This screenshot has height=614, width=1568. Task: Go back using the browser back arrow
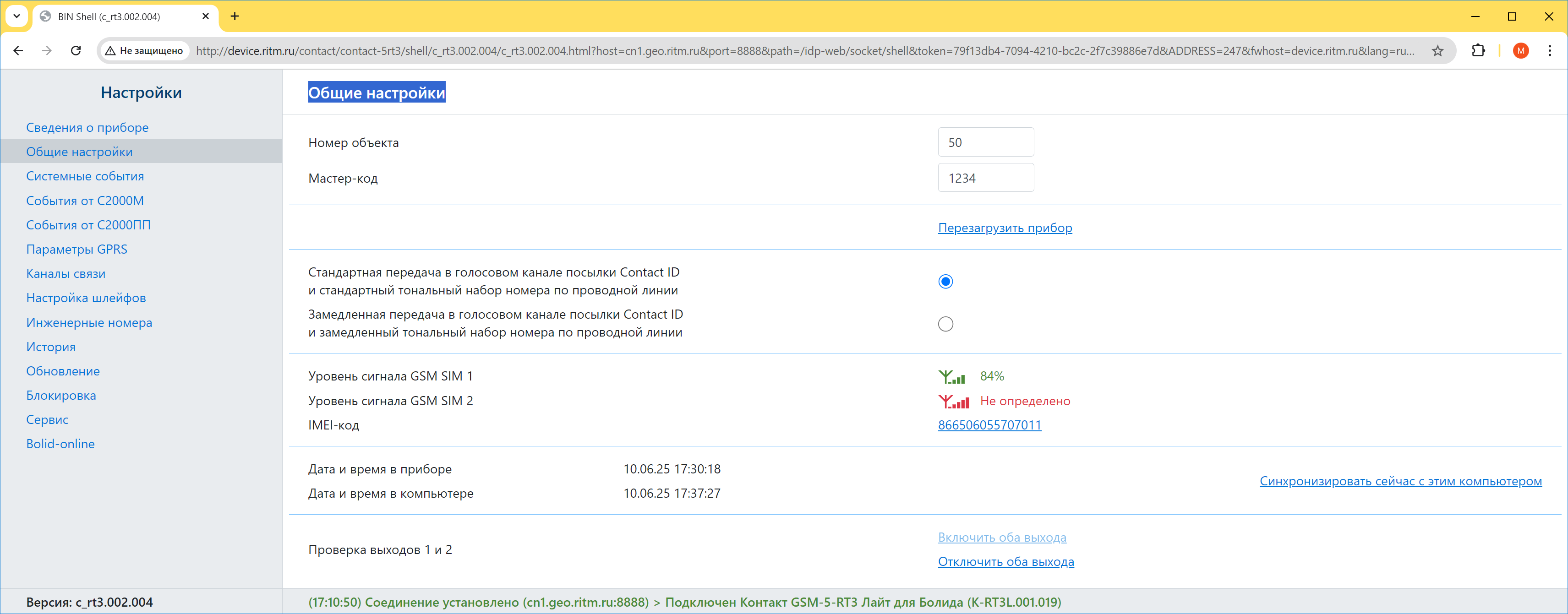pyautogui.click(x=18, y=50)
